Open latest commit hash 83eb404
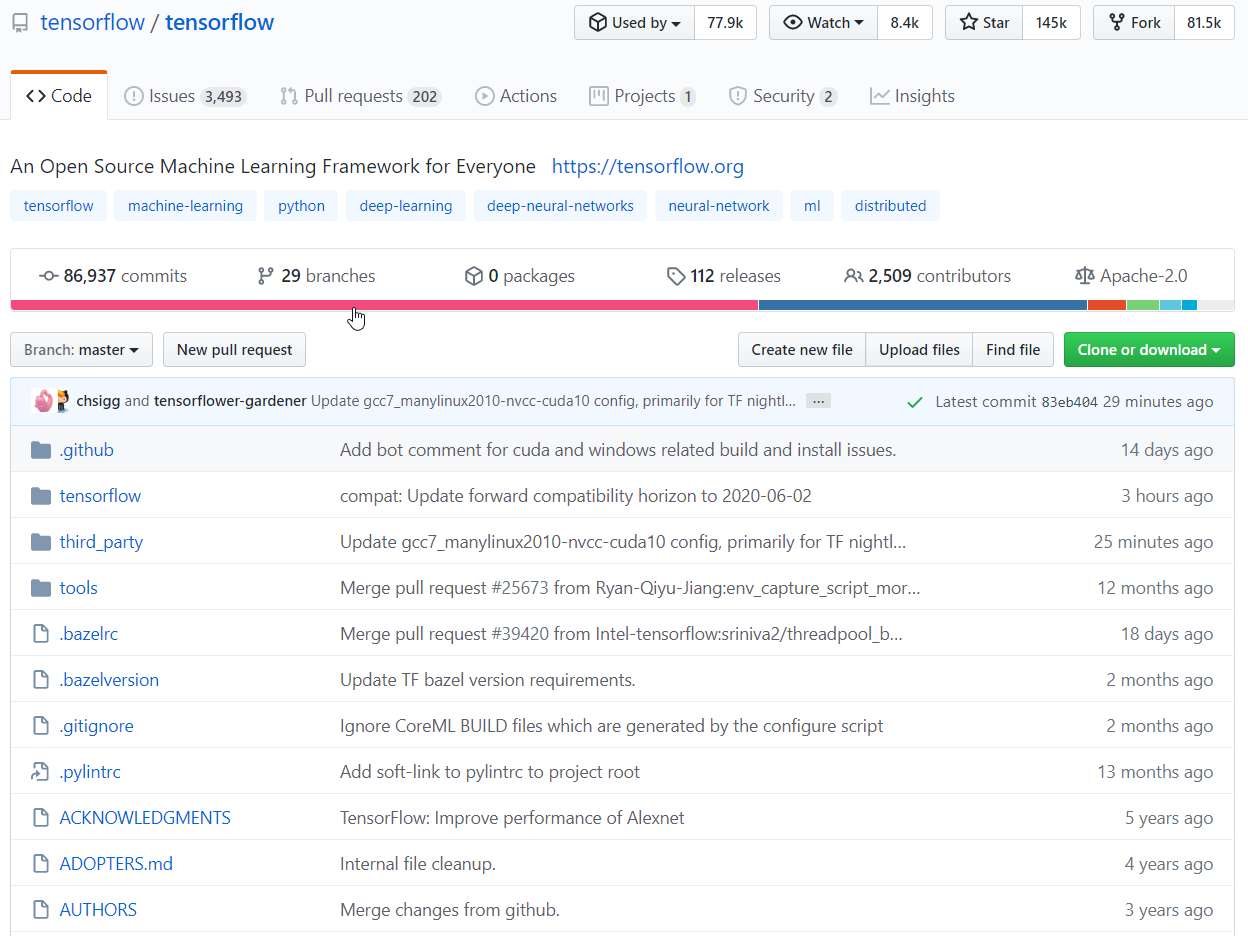The image size is (1248, 936). pyautogui.click(x=1069, y=402)
